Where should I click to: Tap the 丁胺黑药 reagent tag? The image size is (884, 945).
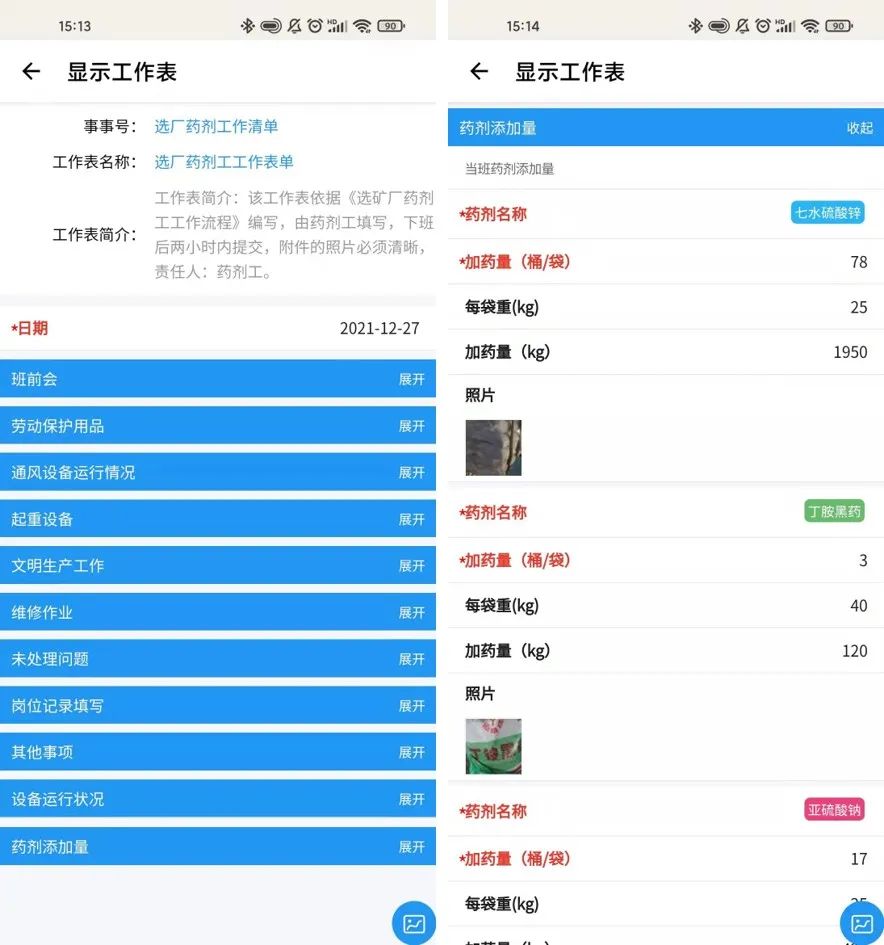[834, 512]
